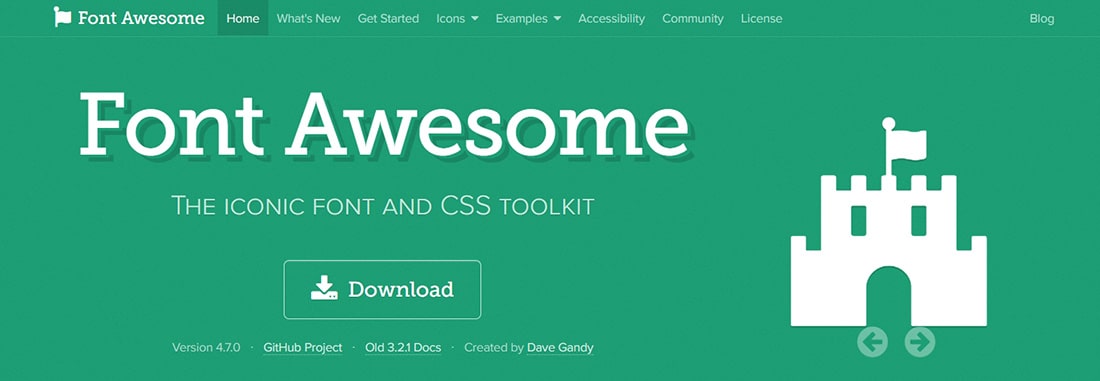
Task: Click the Font Awesome flag logo icon
Action: click(62, 18)
